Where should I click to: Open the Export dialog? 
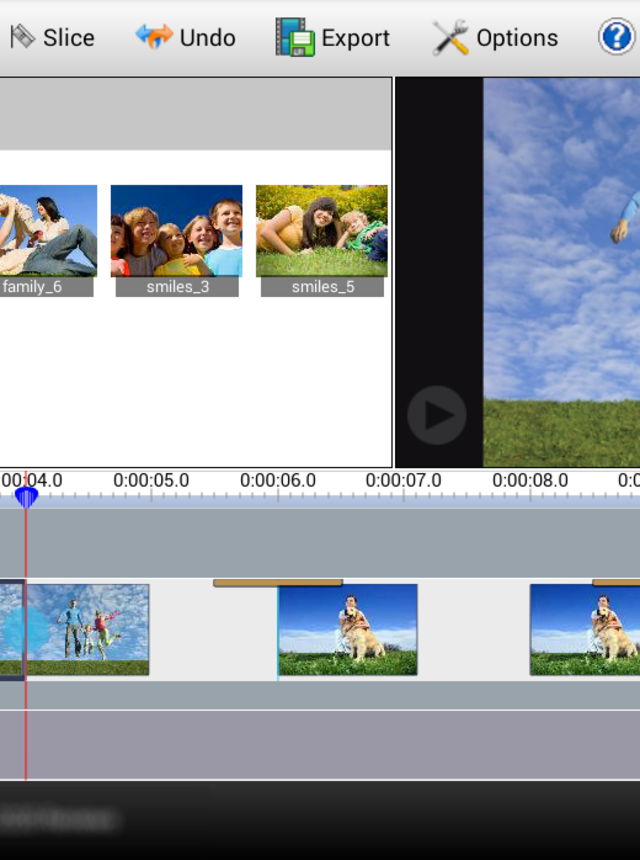(333, 38)
